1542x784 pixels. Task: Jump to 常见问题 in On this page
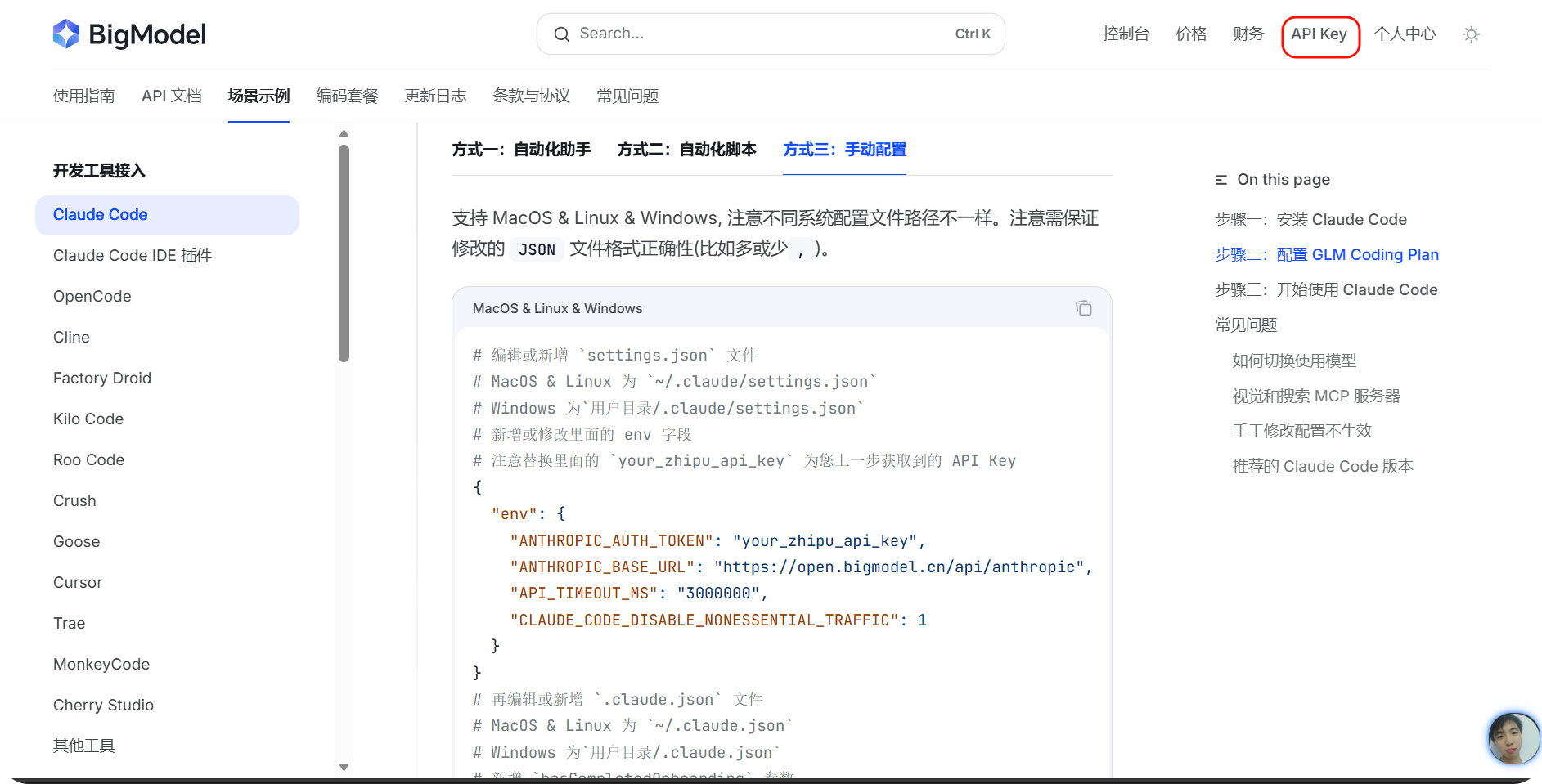1246,325
